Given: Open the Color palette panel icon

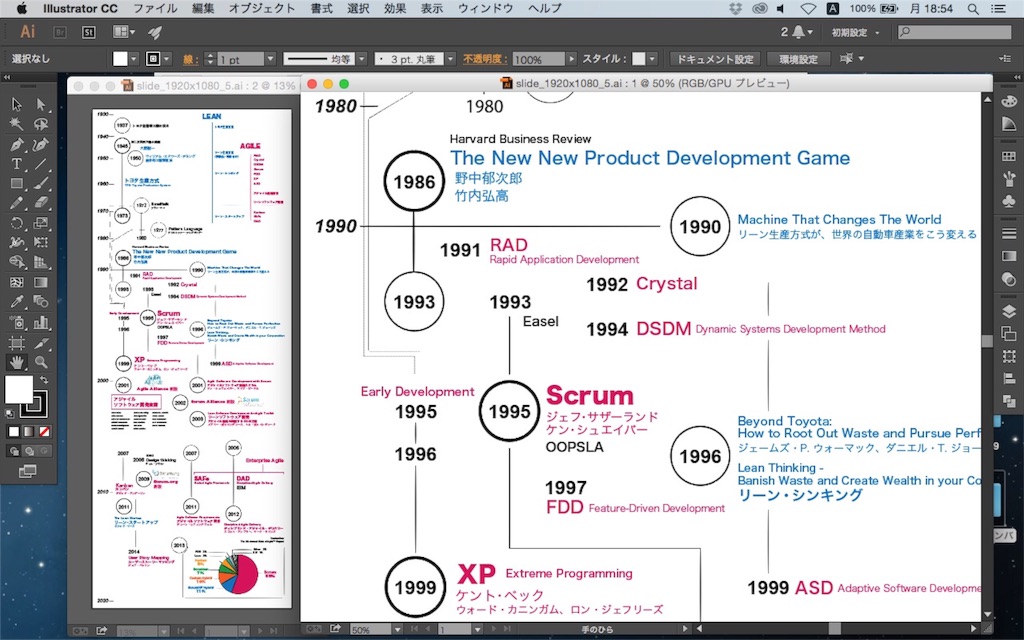Looking at the screenshot, I should pyautogui.click(x=1009, y=101).
